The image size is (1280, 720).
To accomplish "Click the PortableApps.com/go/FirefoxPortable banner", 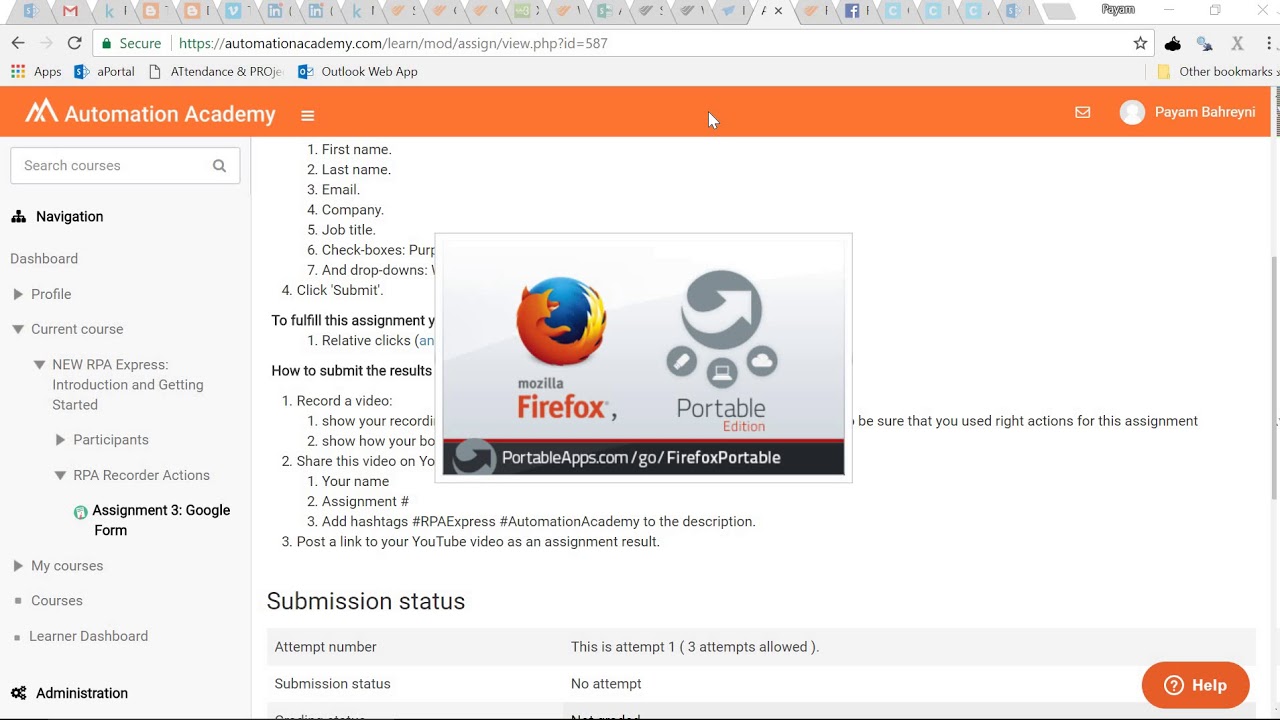I will coord(644,457).
